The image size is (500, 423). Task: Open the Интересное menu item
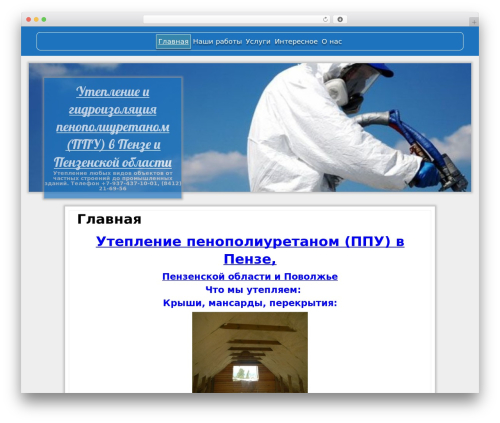296,42
